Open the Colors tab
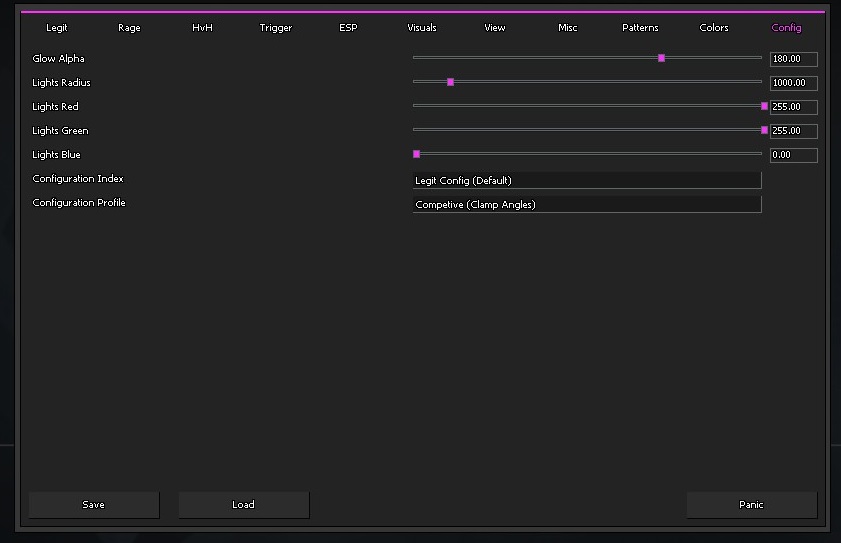The image size is (841, 543). [x=714, y=28]
